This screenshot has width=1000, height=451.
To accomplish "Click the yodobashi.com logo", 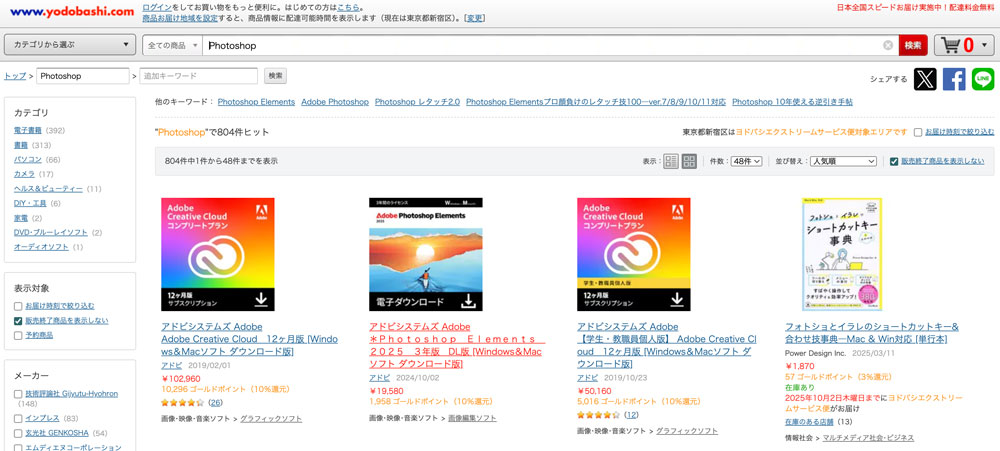I will pyautogui.click(x=70, y=12).
